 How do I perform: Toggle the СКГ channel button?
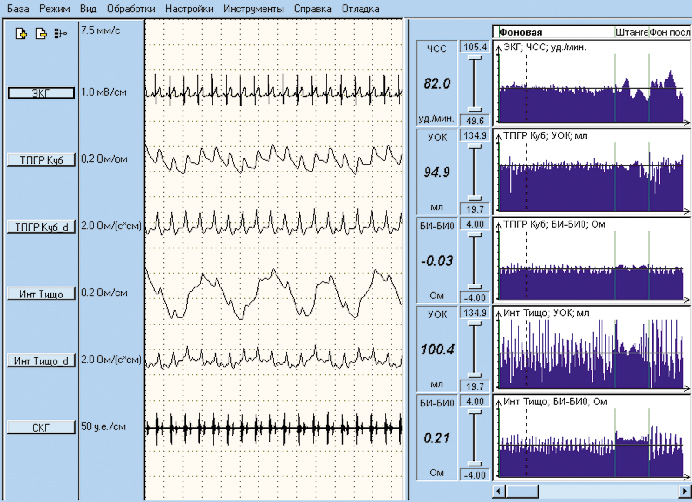point(40,427)
